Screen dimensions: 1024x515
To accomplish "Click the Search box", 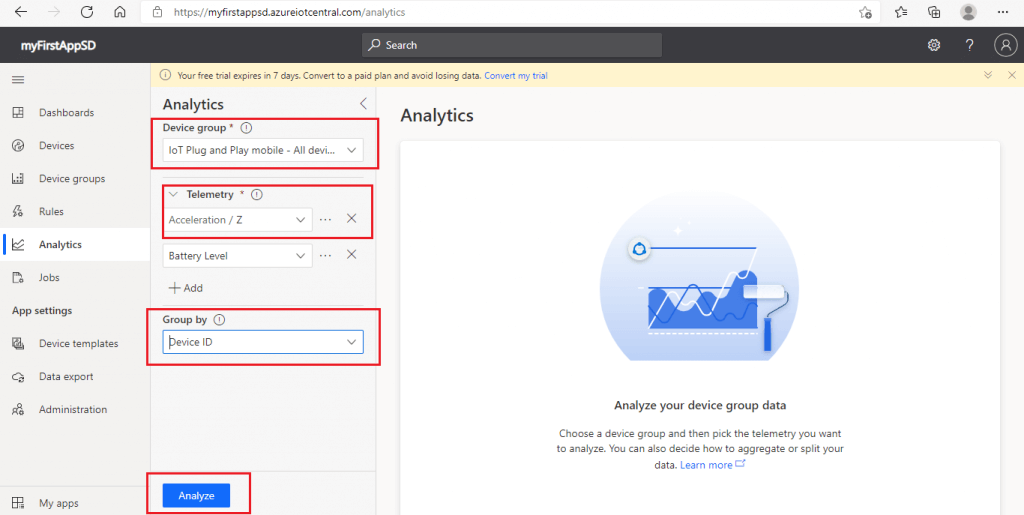I will (x=511, y=45).
